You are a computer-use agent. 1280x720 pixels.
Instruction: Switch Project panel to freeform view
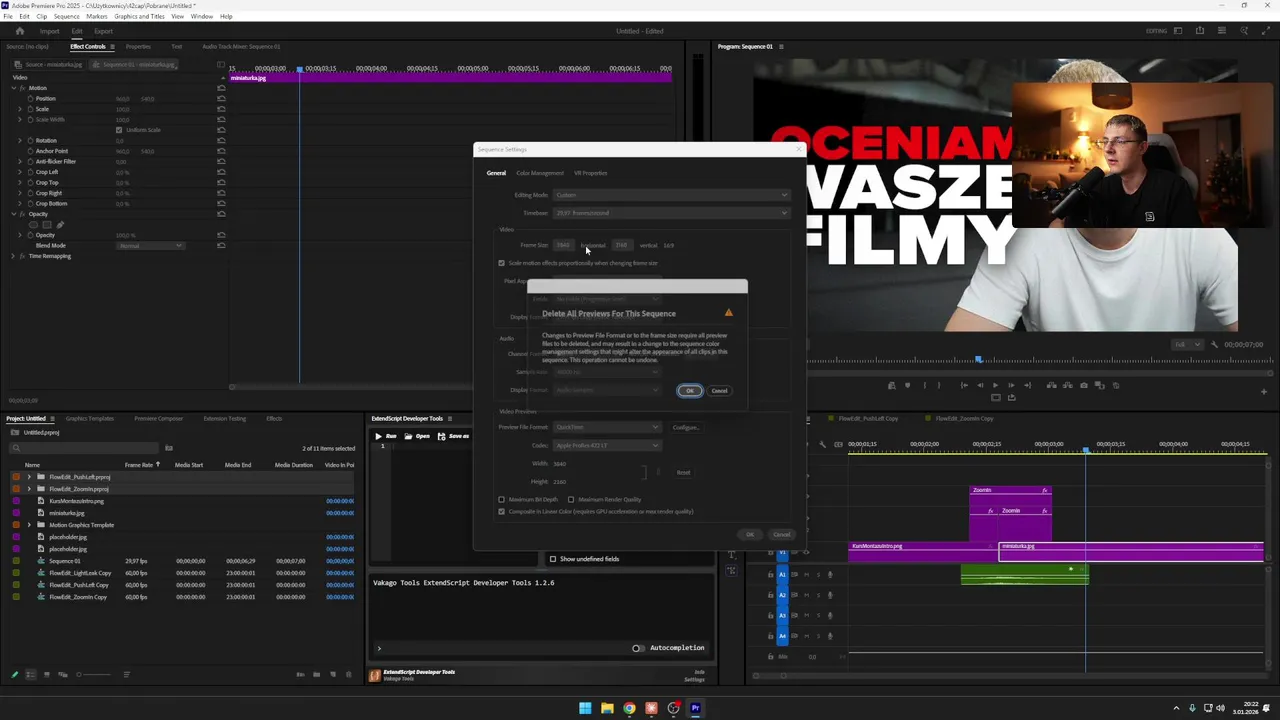coord(63,675)
